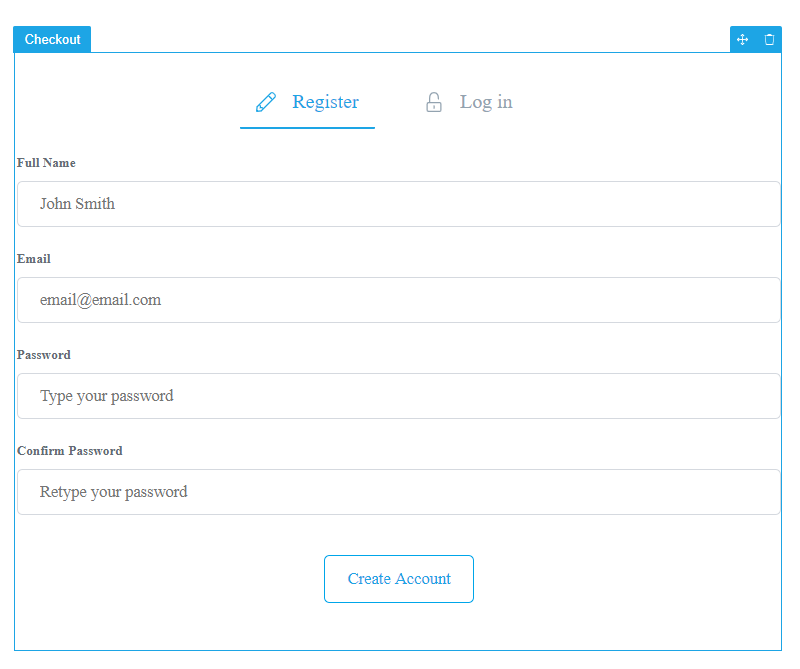Delete the Checkout block with trash icon

tap(769, 39)
